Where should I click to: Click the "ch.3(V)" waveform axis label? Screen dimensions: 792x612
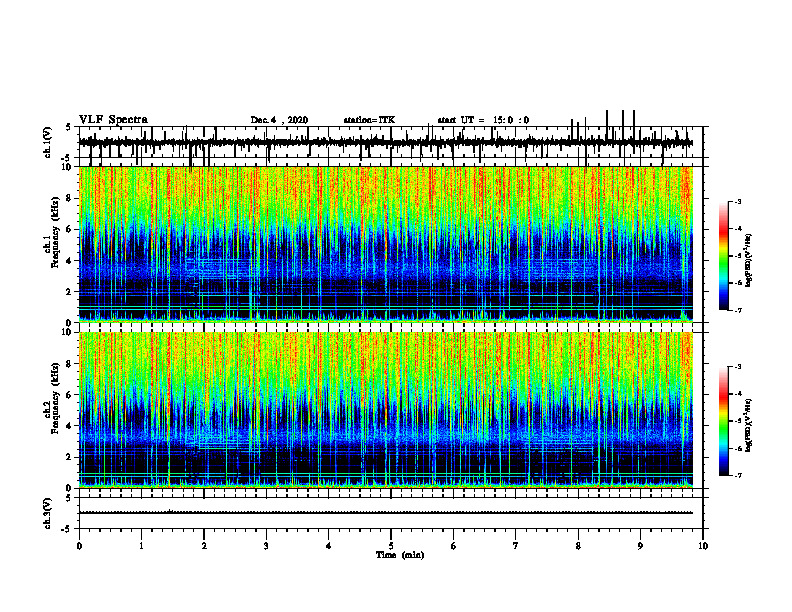pyautogui.click(x=48, y=513)
